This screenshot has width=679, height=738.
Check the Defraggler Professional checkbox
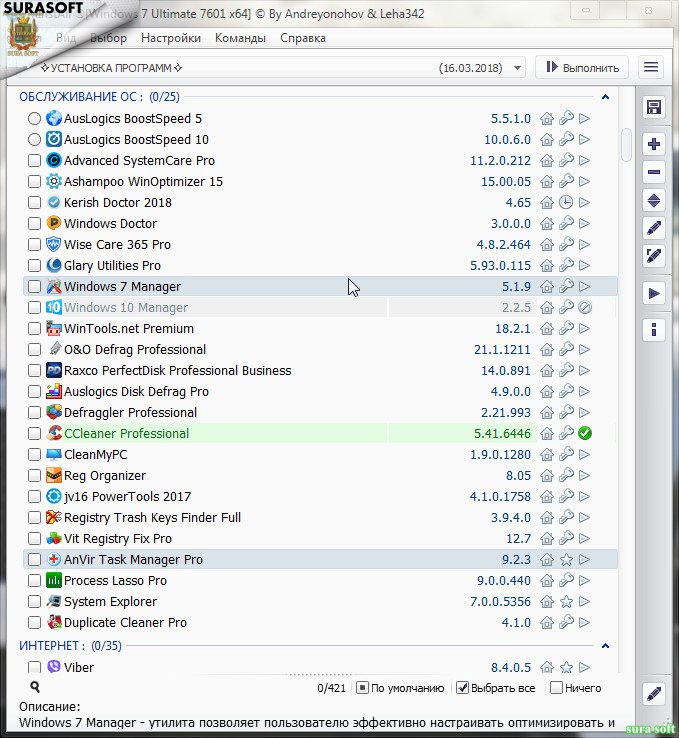(34, 412)
